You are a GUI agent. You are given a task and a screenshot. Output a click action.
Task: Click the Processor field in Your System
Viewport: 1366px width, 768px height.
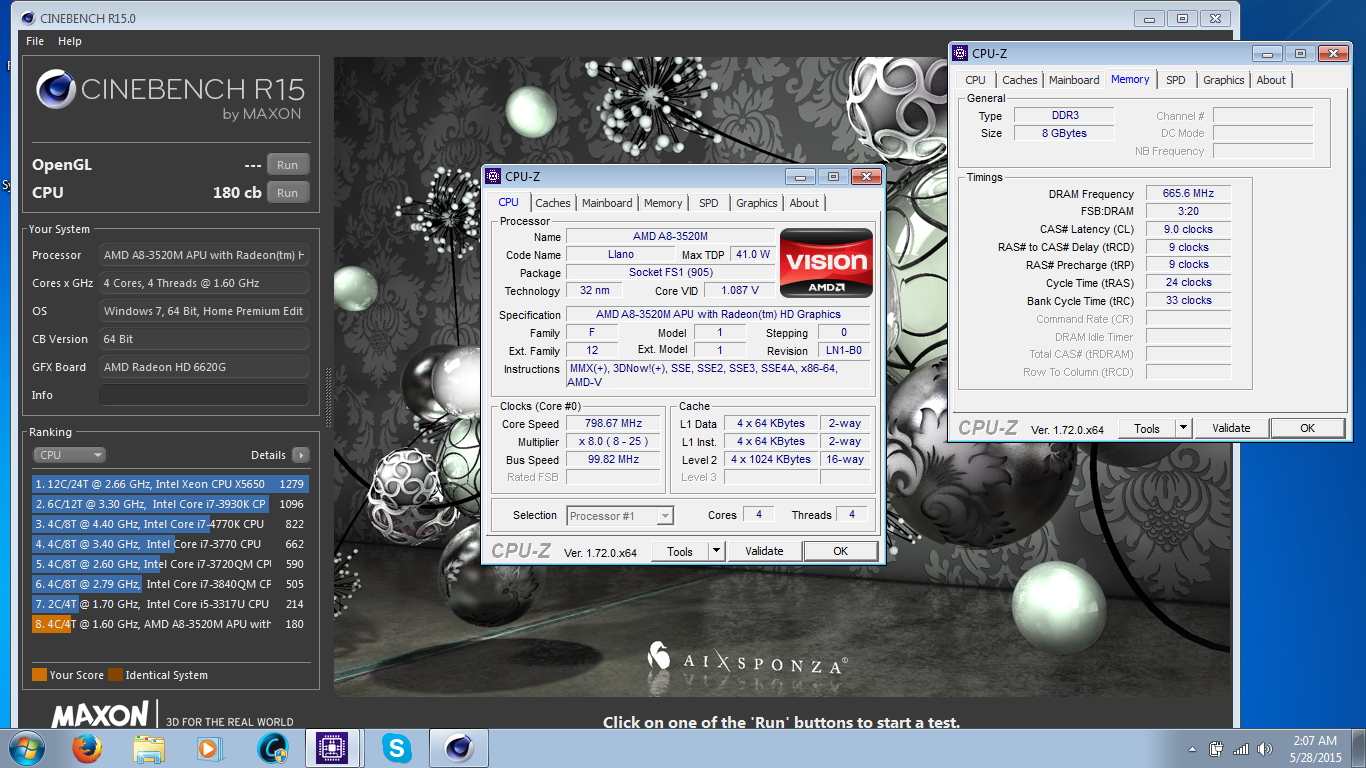(204, 255)
